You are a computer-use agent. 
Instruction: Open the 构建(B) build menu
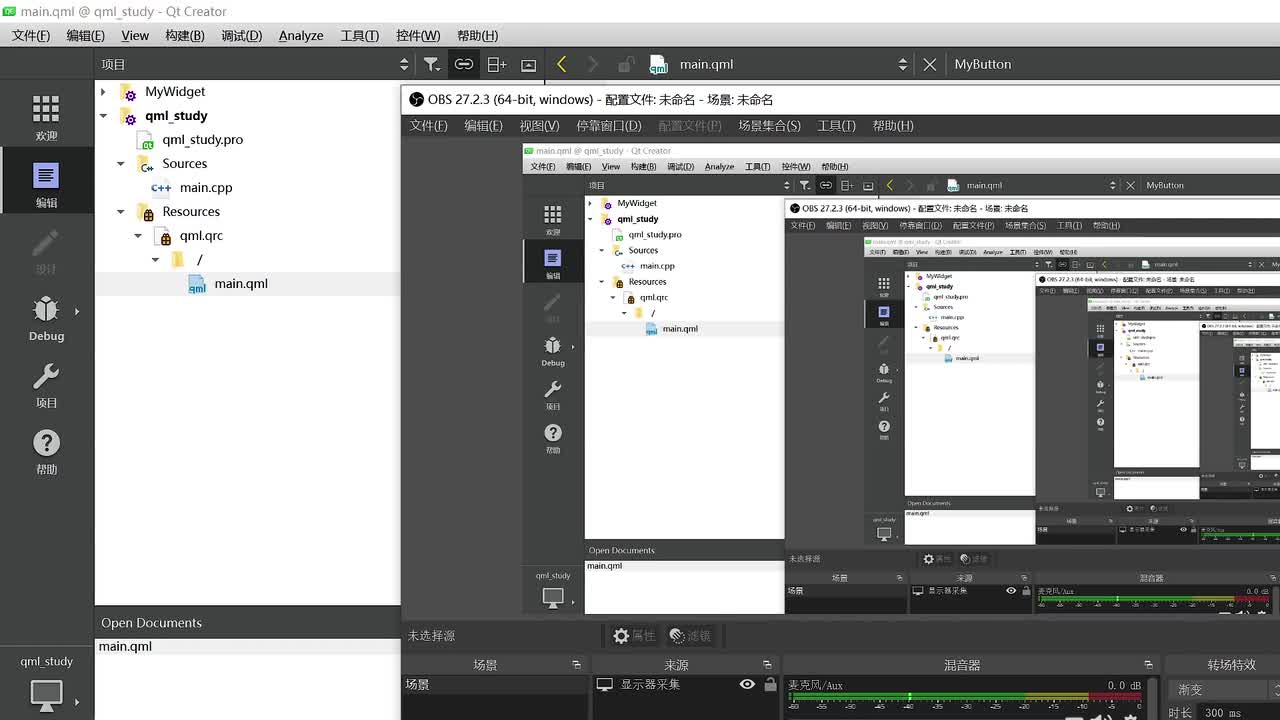point(185,35)
